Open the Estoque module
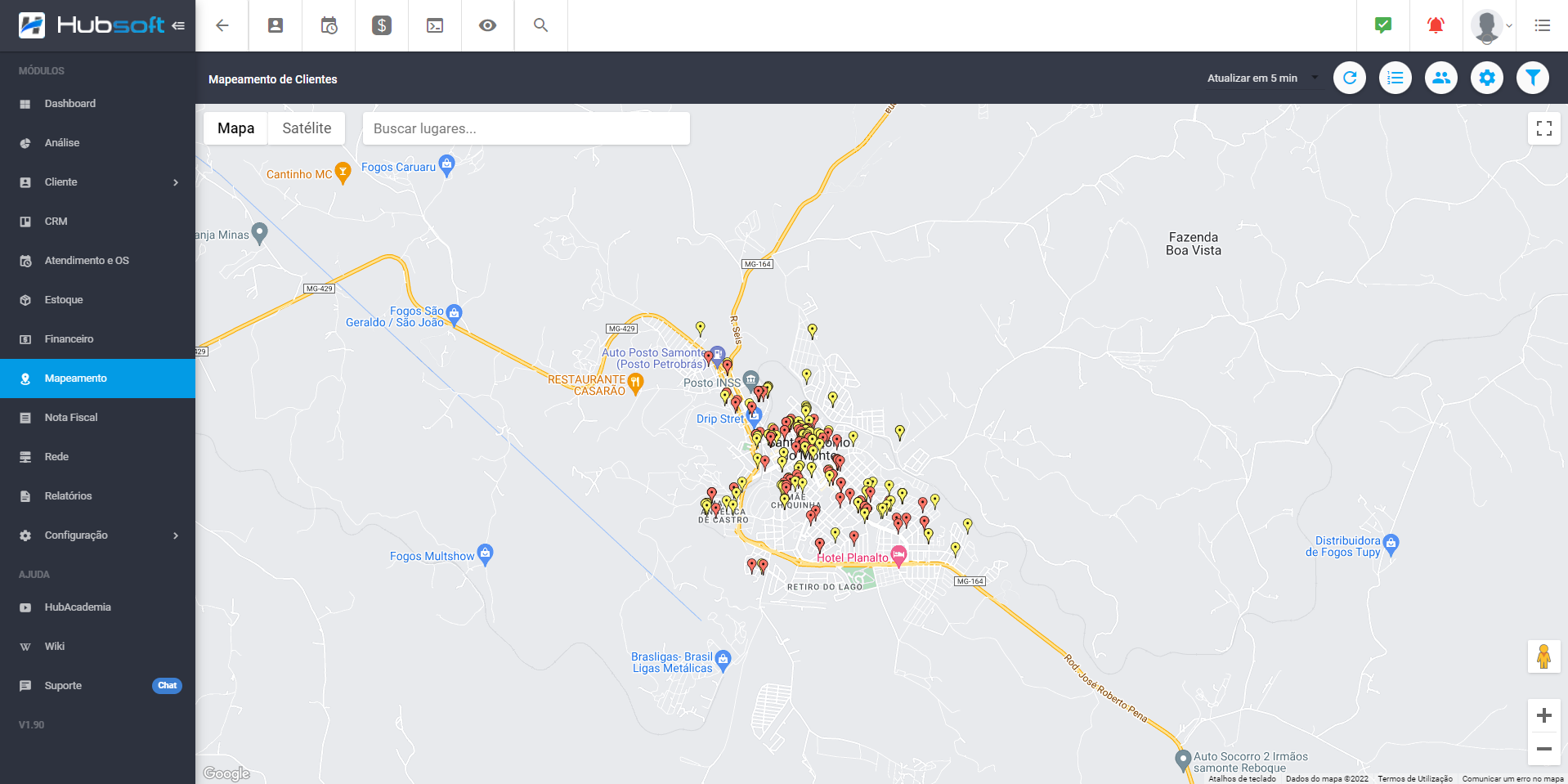1568x784 pixels. pos(98,300)
